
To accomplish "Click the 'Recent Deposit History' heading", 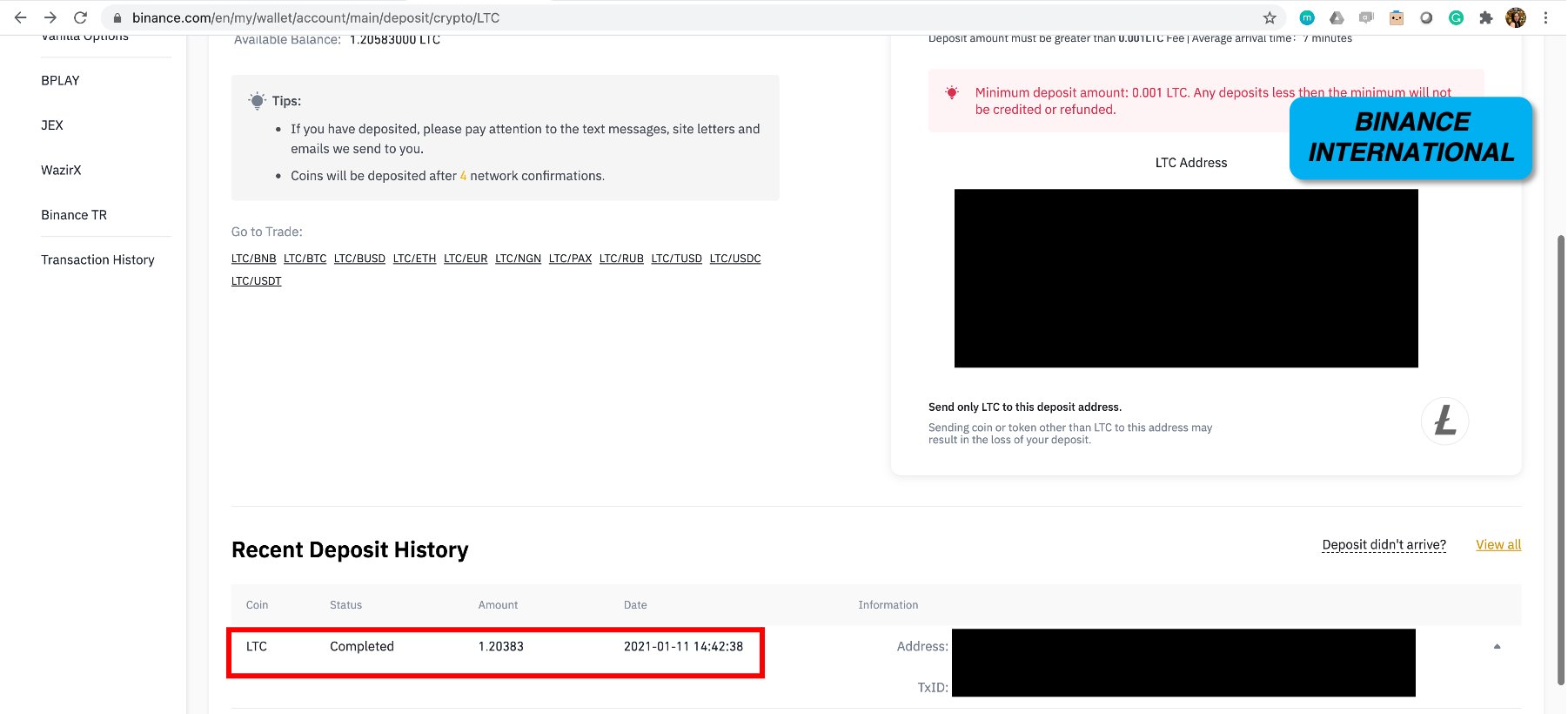I will (350, 549).
